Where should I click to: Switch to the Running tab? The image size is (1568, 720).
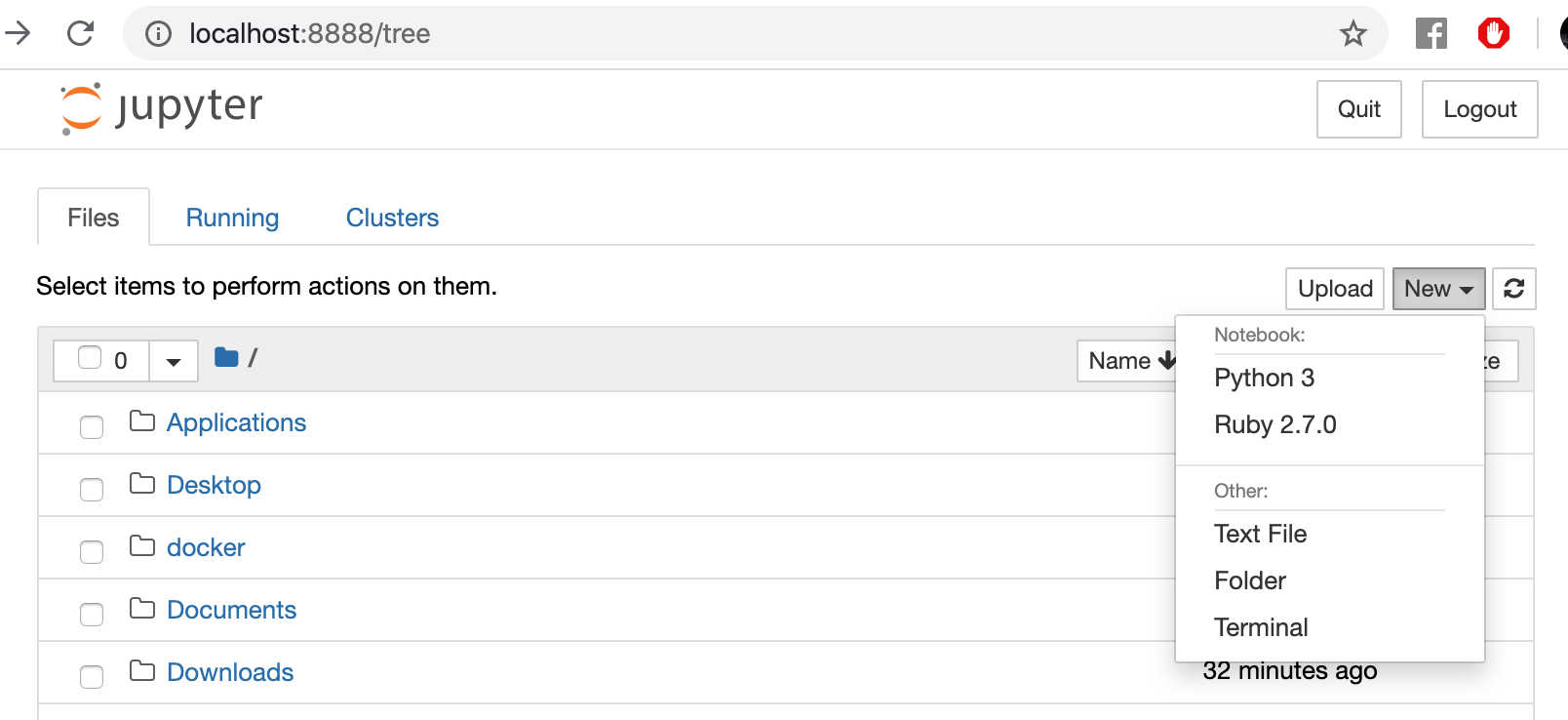point(232,218)
